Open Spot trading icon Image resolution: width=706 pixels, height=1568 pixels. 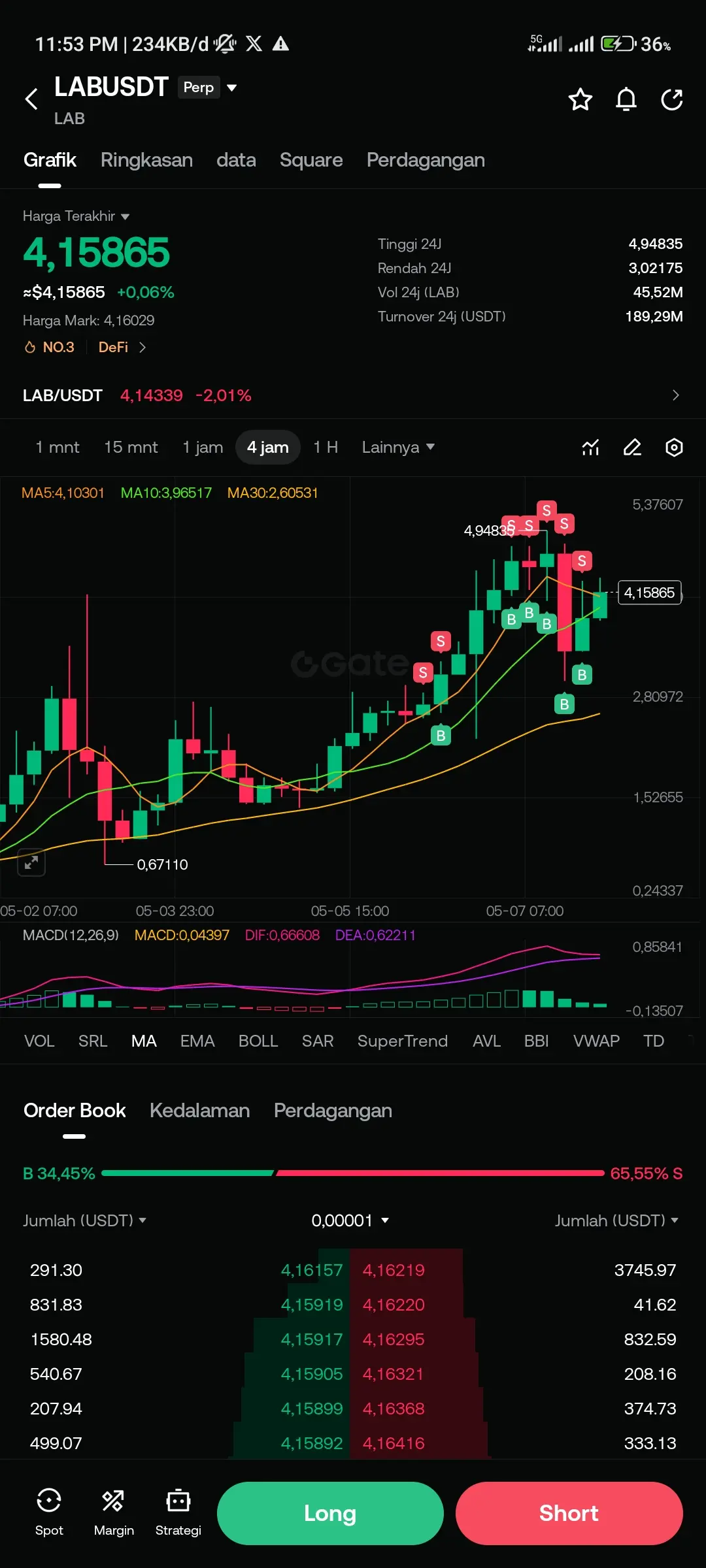(x=49, y=1512)
